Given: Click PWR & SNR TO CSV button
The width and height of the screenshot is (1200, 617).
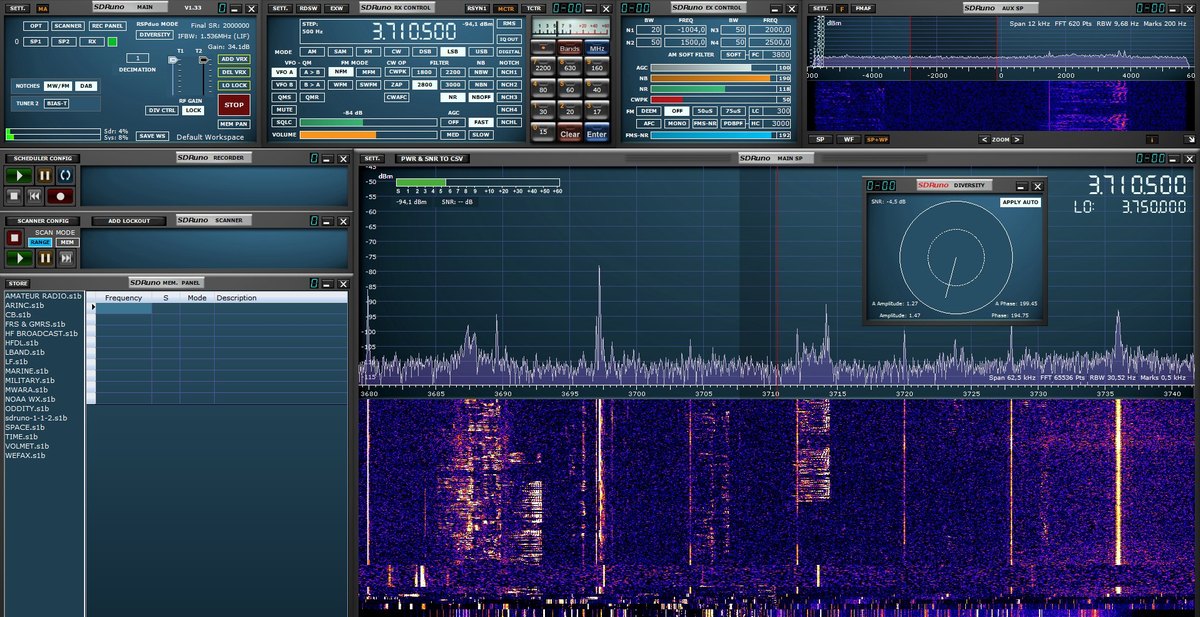Looking at the screenshot, I should pyautogui.click(x=432, y=158).
